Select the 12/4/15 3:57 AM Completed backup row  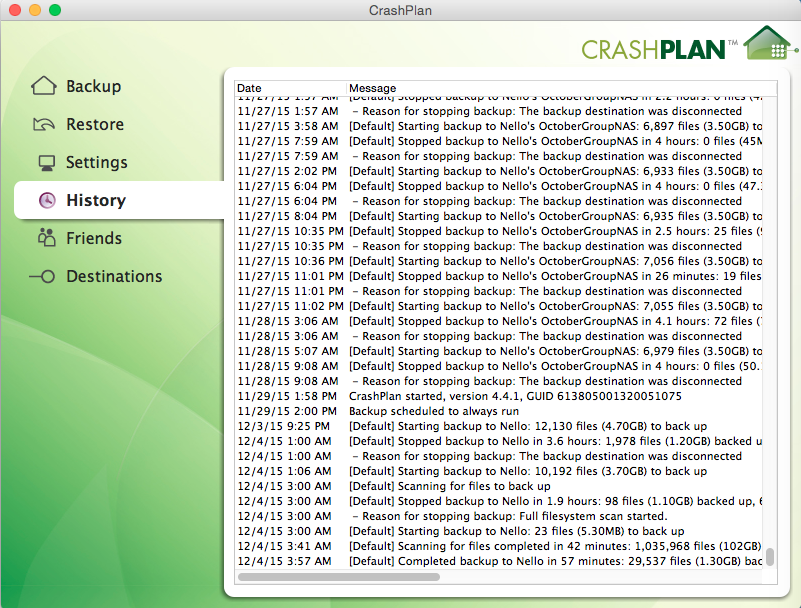pyautogui.click(x=499, y=561)
